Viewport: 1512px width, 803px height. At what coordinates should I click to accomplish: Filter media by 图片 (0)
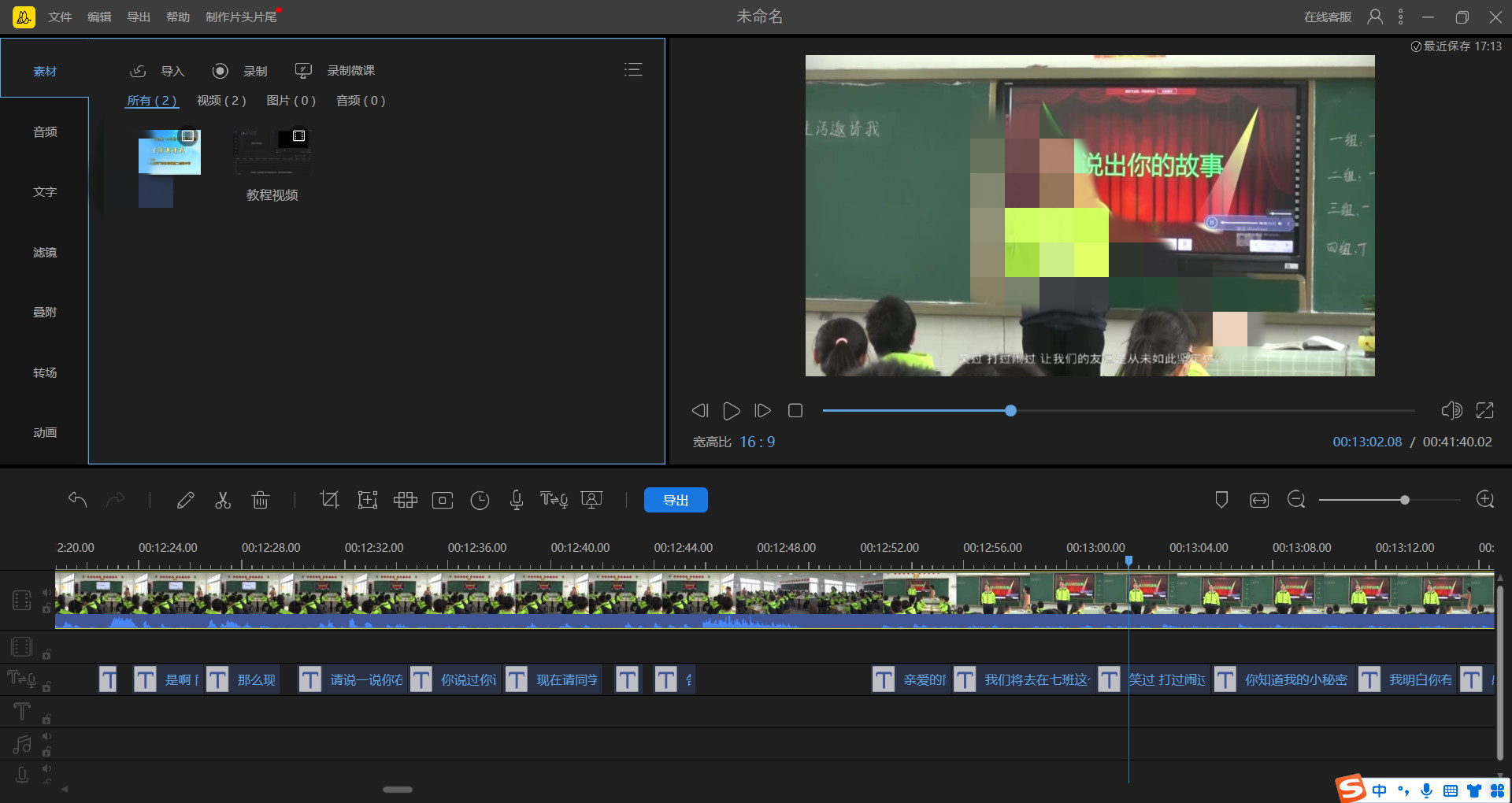[291, 100]
